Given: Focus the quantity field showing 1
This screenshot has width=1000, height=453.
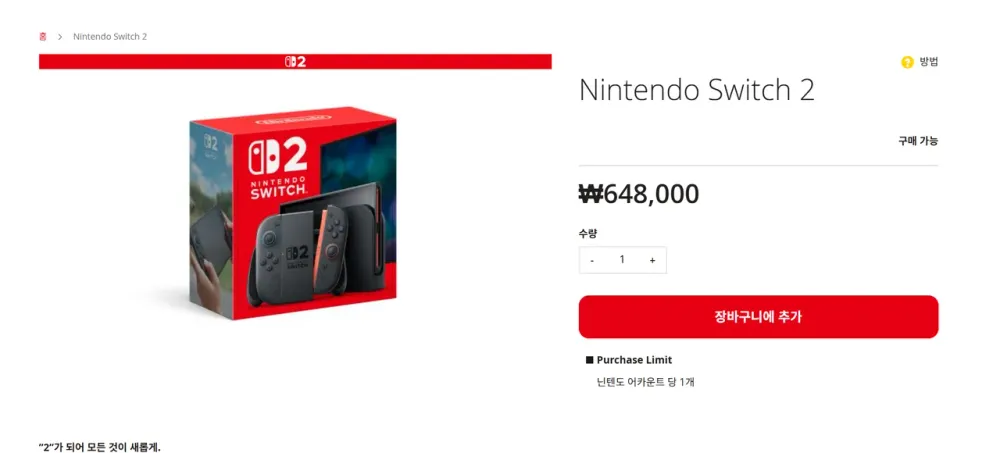Looking at the screenshot, I should coord(622,260).
